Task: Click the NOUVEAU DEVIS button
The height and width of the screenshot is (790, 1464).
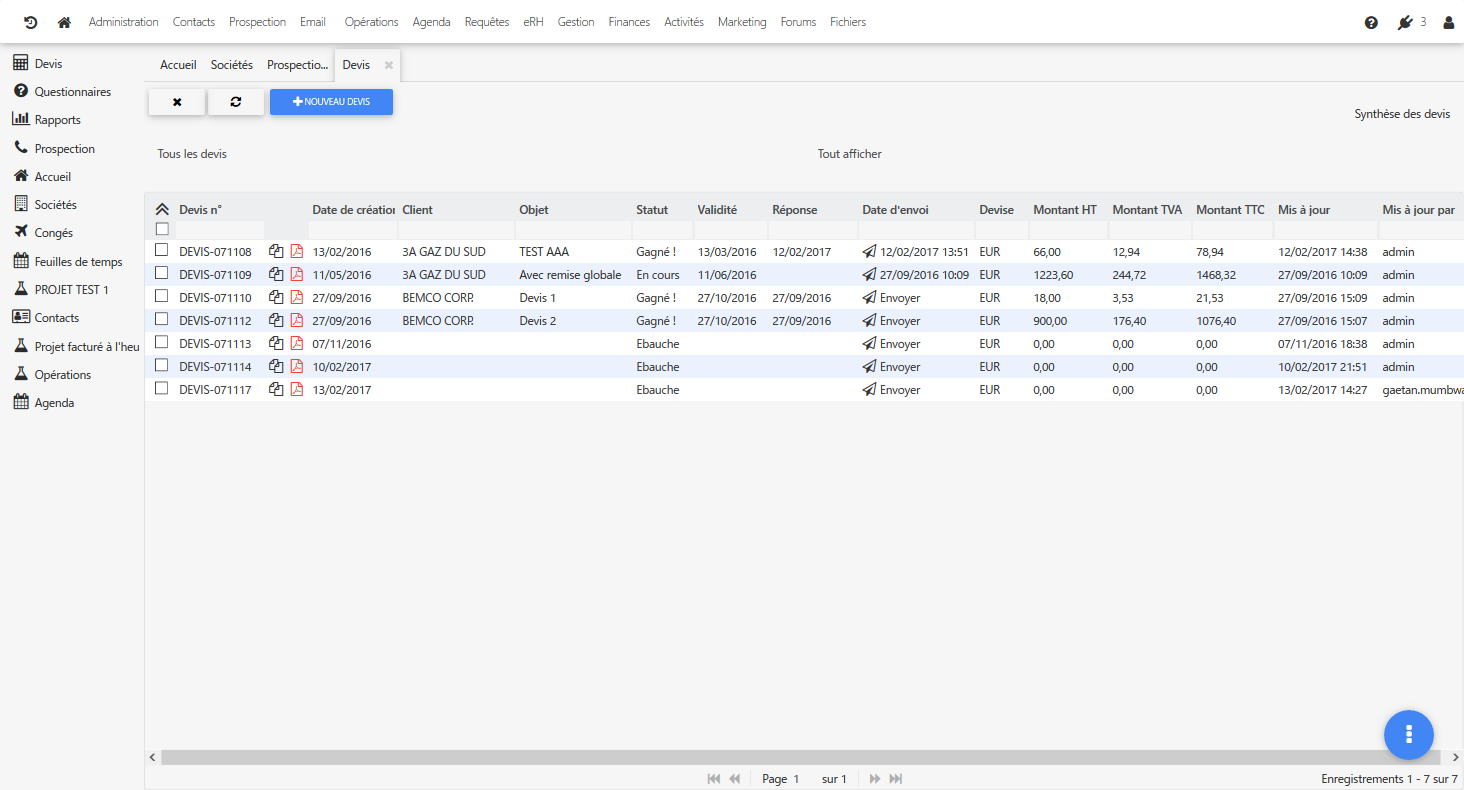Action: pos(331,102)
